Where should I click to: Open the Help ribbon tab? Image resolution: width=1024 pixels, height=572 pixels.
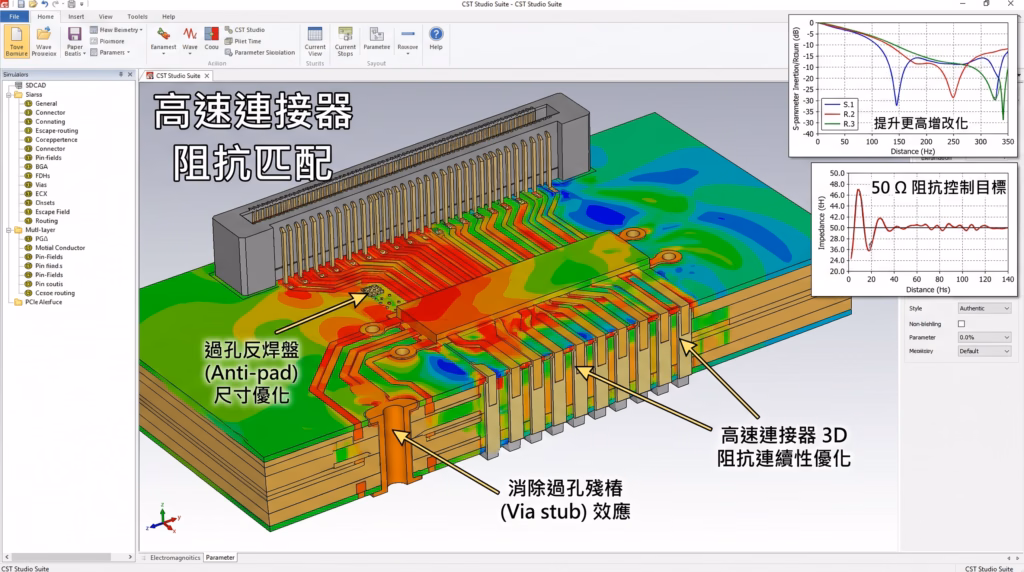(168, 16)
